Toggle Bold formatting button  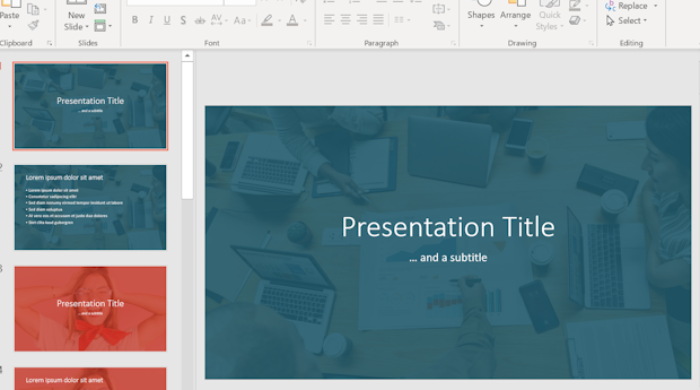[x=135, y=20]
